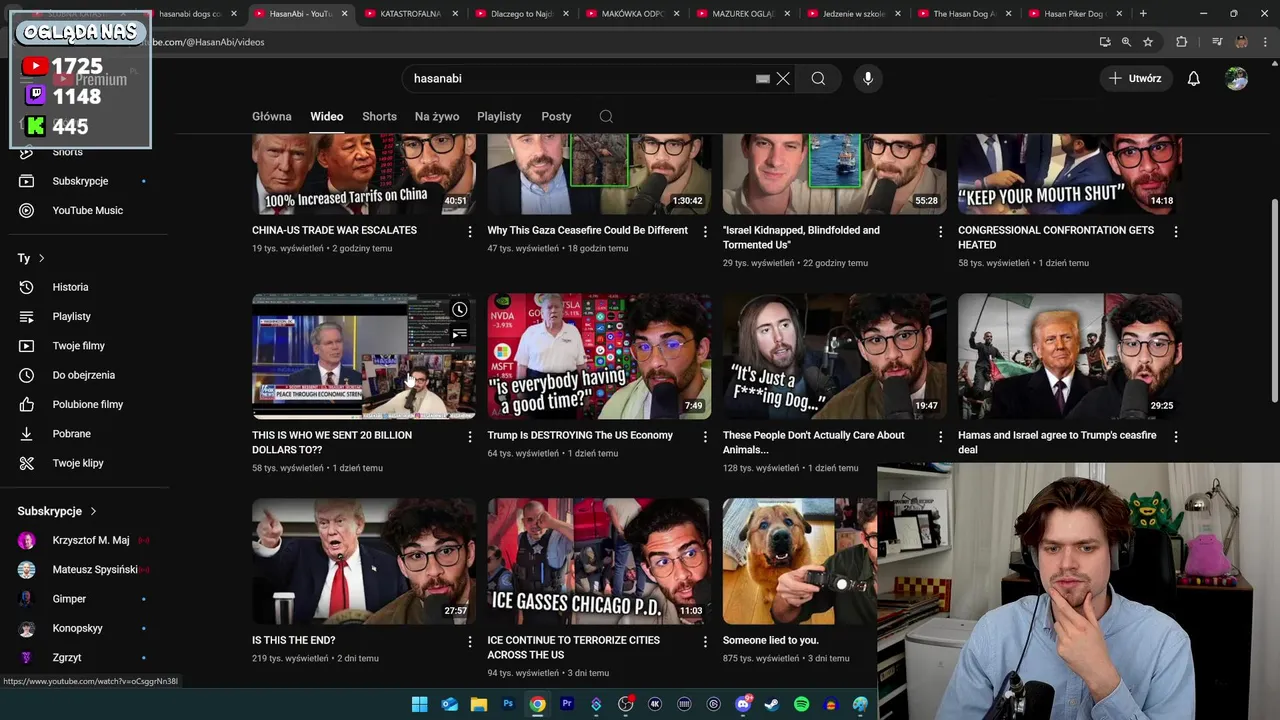Image resolution: width=1280 pixels, height=720 pixels.
Task: Open Chrome media controls icon
Action: click(1217, 42)
